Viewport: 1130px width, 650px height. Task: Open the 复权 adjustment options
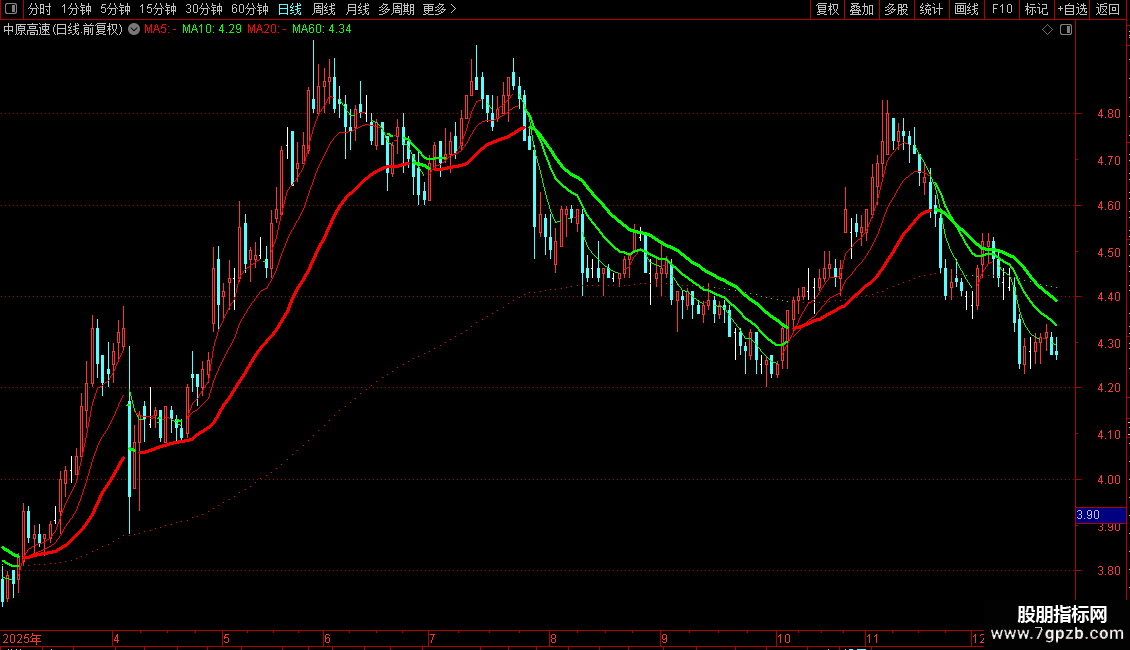point(827,9)
